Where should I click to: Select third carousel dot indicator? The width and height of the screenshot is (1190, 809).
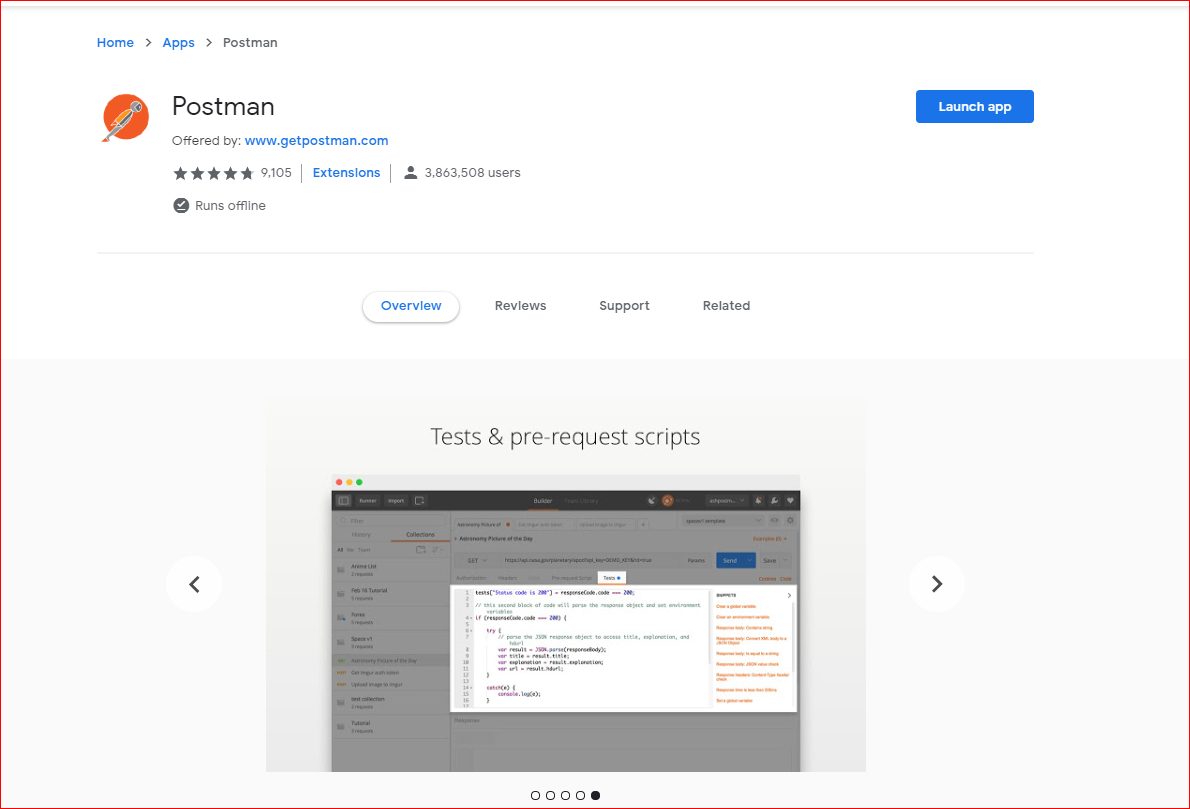pyautogui.click(x=565, y=795)
